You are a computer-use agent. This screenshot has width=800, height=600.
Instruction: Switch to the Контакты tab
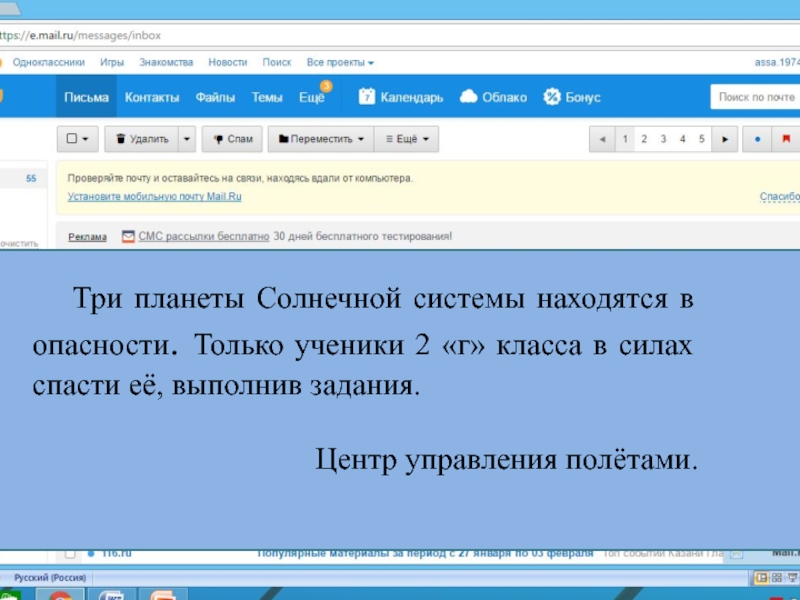[x=152, y=97]
